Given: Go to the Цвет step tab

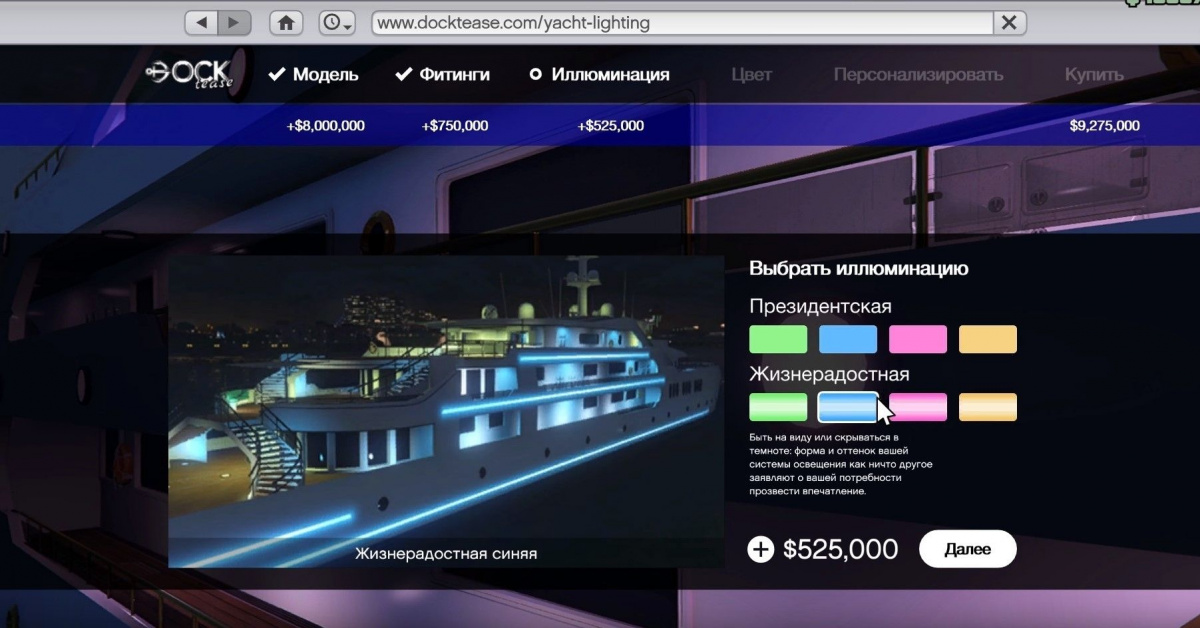Looking at the screenshot, I should click(x=751, y=75).
